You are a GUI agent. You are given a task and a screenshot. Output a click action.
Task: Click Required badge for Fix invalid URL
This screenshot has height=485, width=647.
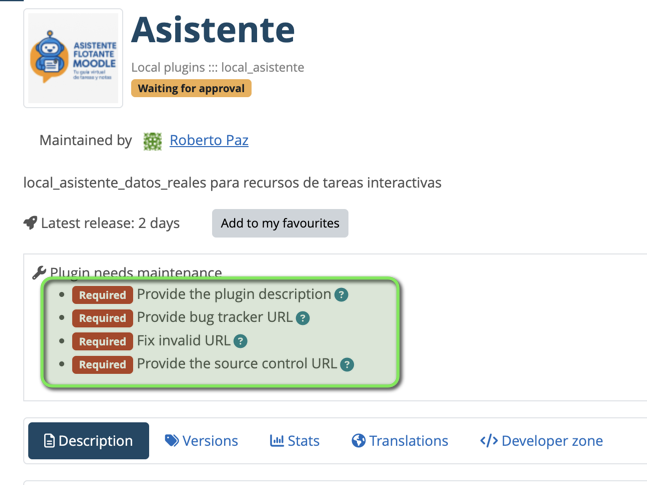[102, 341]
